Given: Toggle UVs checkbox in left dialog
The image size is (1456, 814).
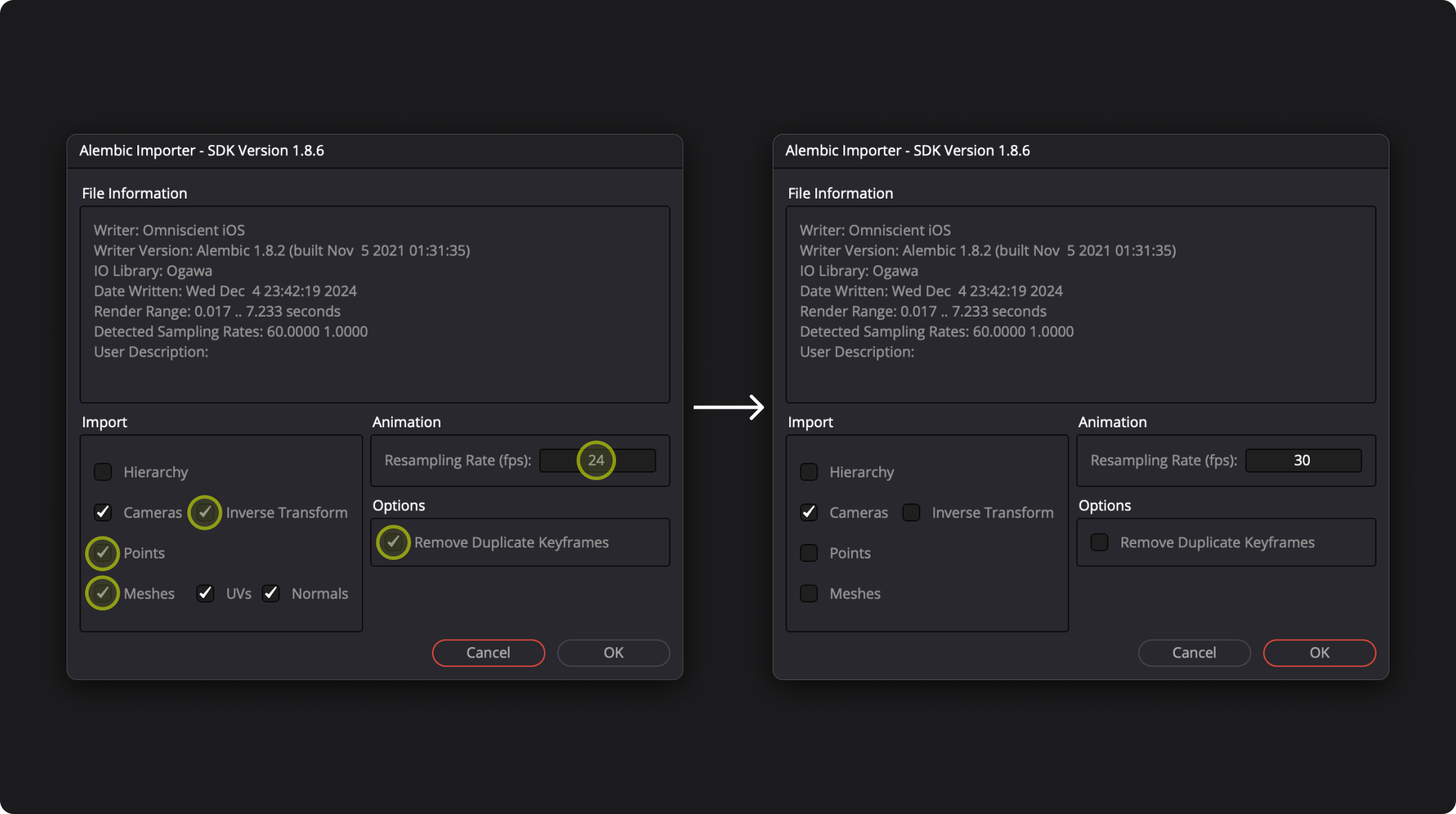Looking at the screenshot, I should pyautogui.click(x=205, y=593).
